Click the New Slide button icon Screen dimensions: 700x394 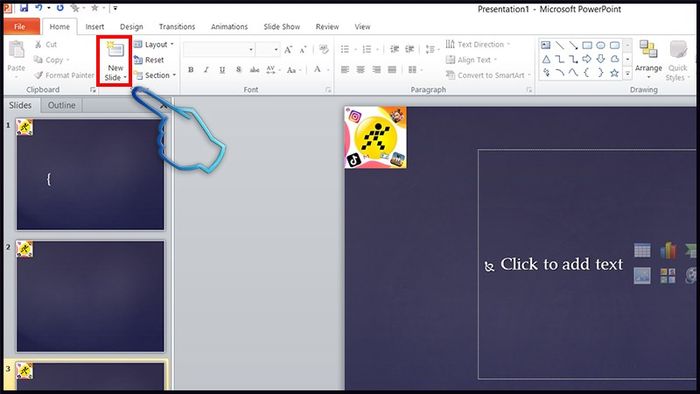coord(115,50)
